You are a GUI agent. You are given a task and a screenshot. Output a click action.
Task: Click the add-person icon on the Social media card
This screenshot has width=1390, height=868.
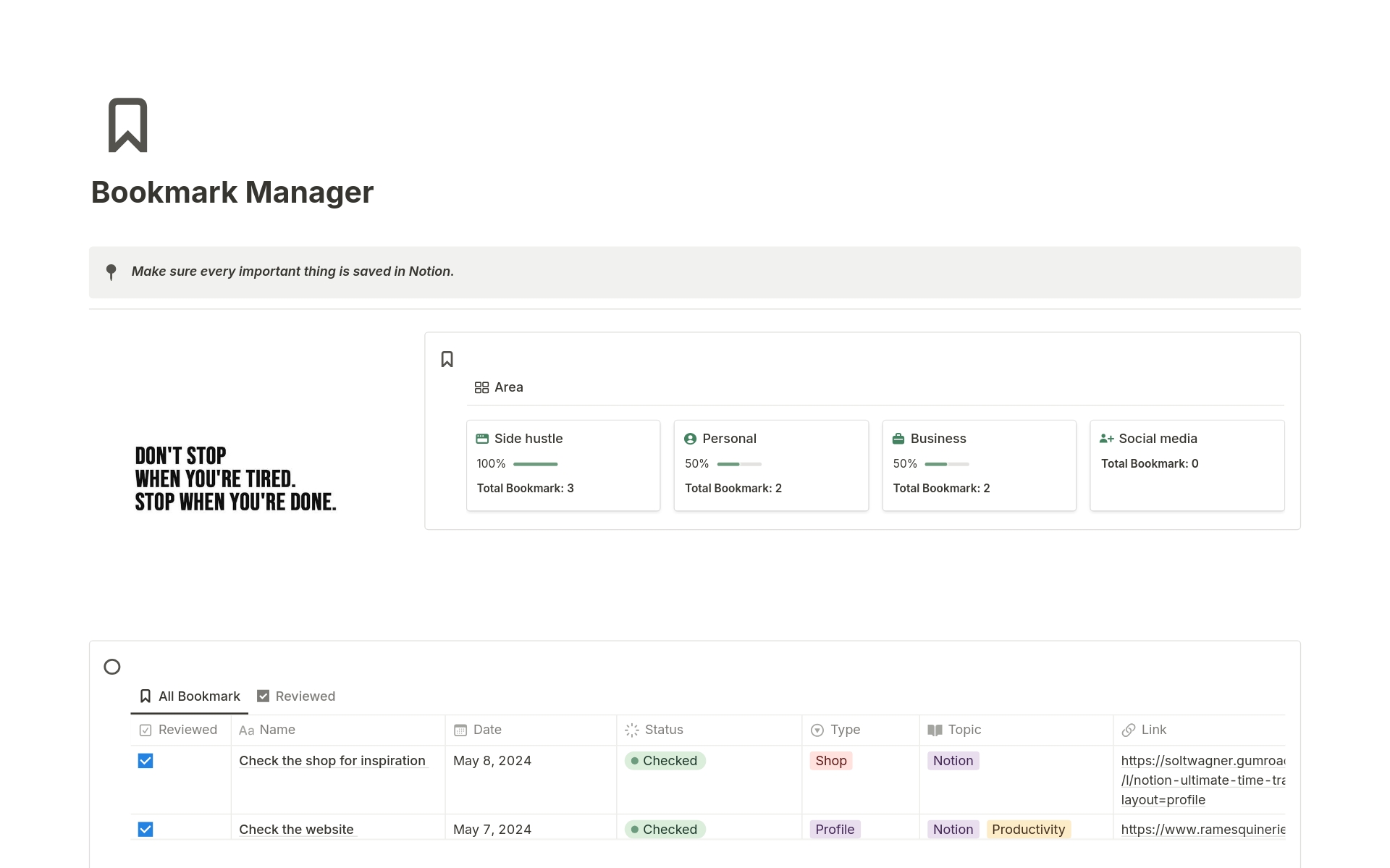pyautogui.click(x=1106, y=438)
